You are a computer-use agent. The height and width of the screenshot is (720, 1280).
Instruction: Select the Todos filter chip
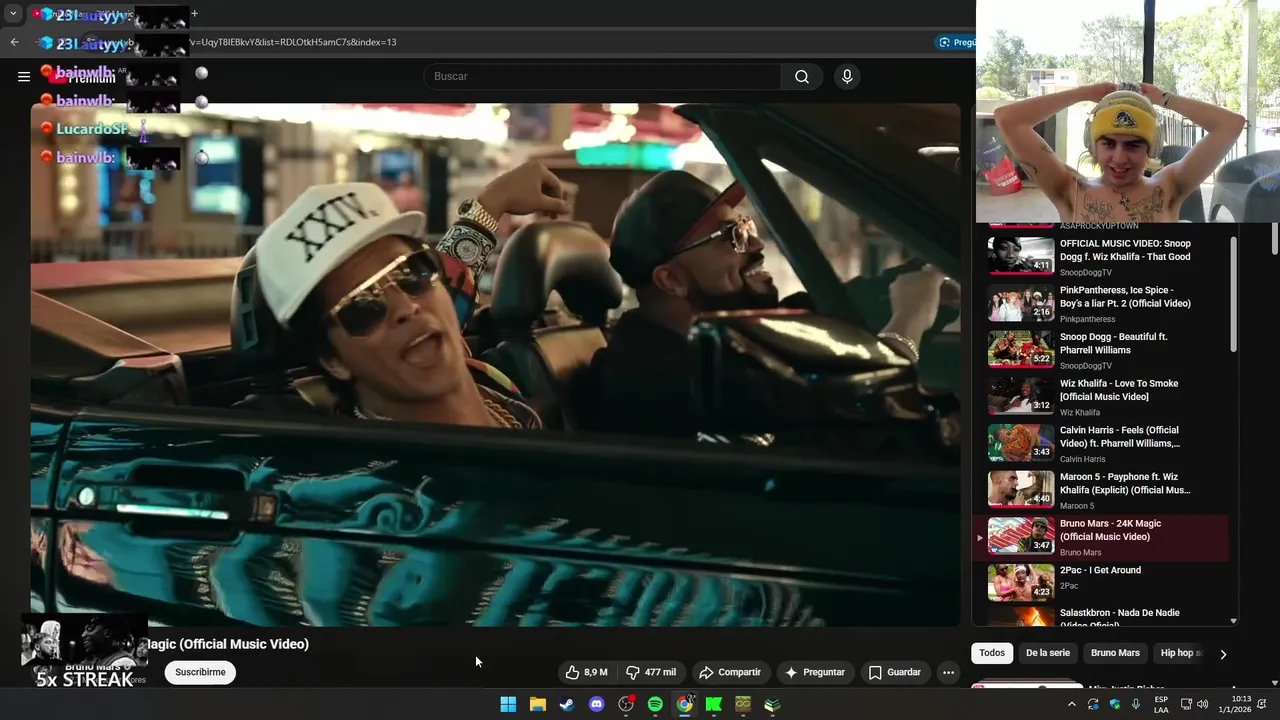pyautogui.click(x=992, y=653)
